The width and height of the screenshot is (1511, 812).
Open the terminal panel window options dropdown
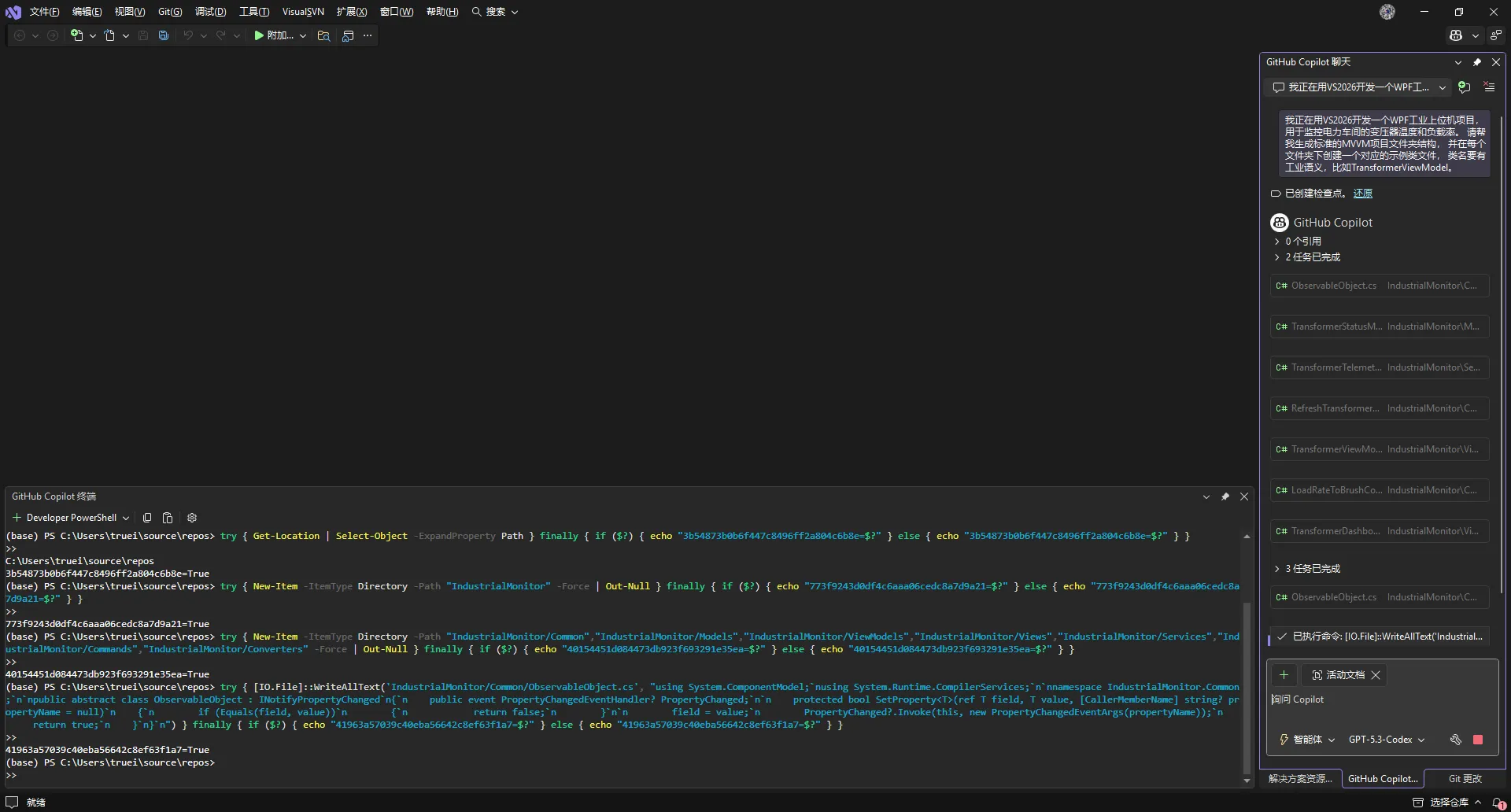point(1206,496)
